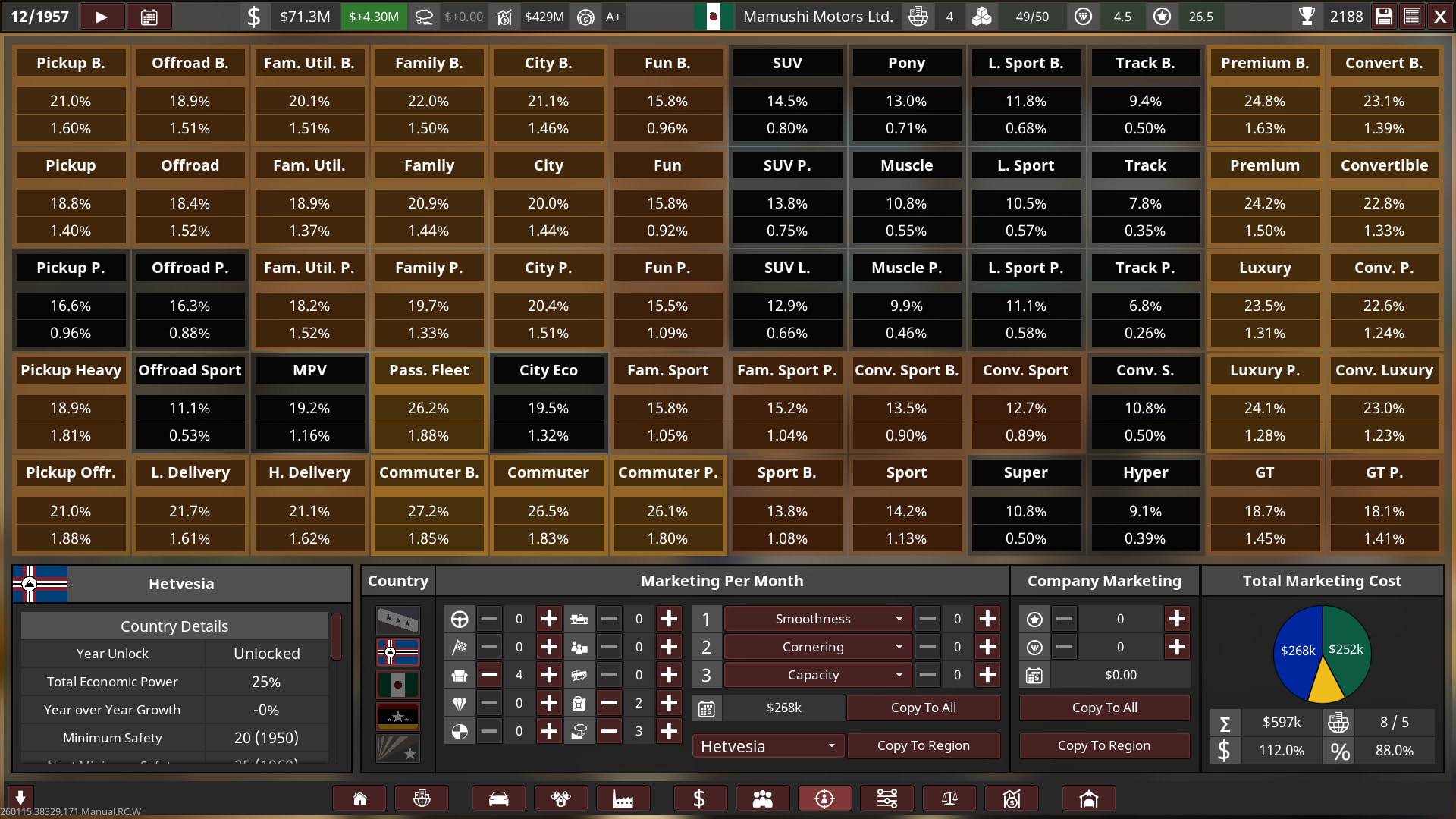Increase the comfort armchair marketing value
Viewport: 1456px width, 819px height.
[x=549, y=675]
